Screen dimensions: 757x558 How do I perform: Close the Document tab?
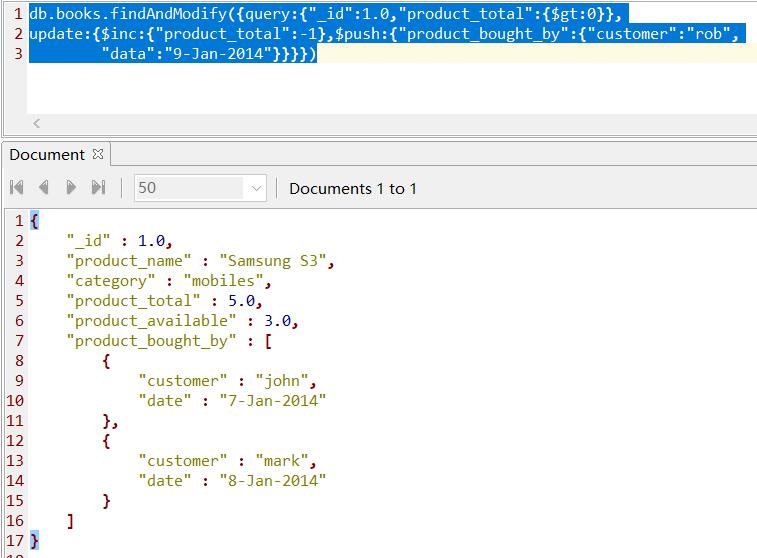98,154
